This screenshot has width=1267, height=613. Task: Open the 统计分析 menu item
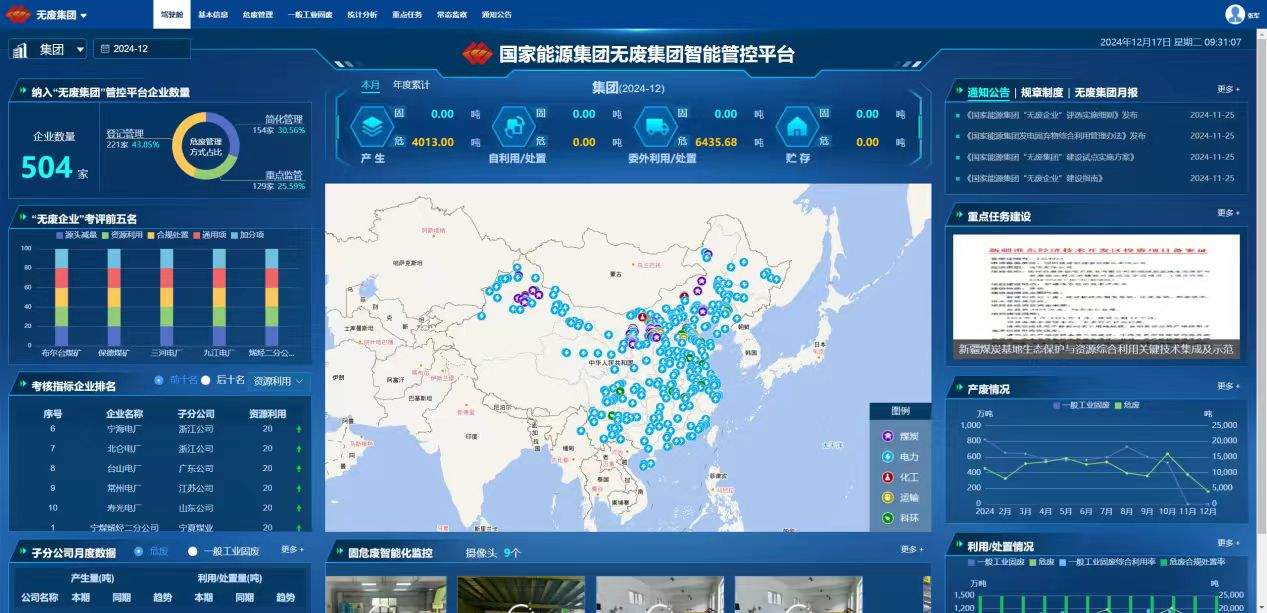point(362,15)
